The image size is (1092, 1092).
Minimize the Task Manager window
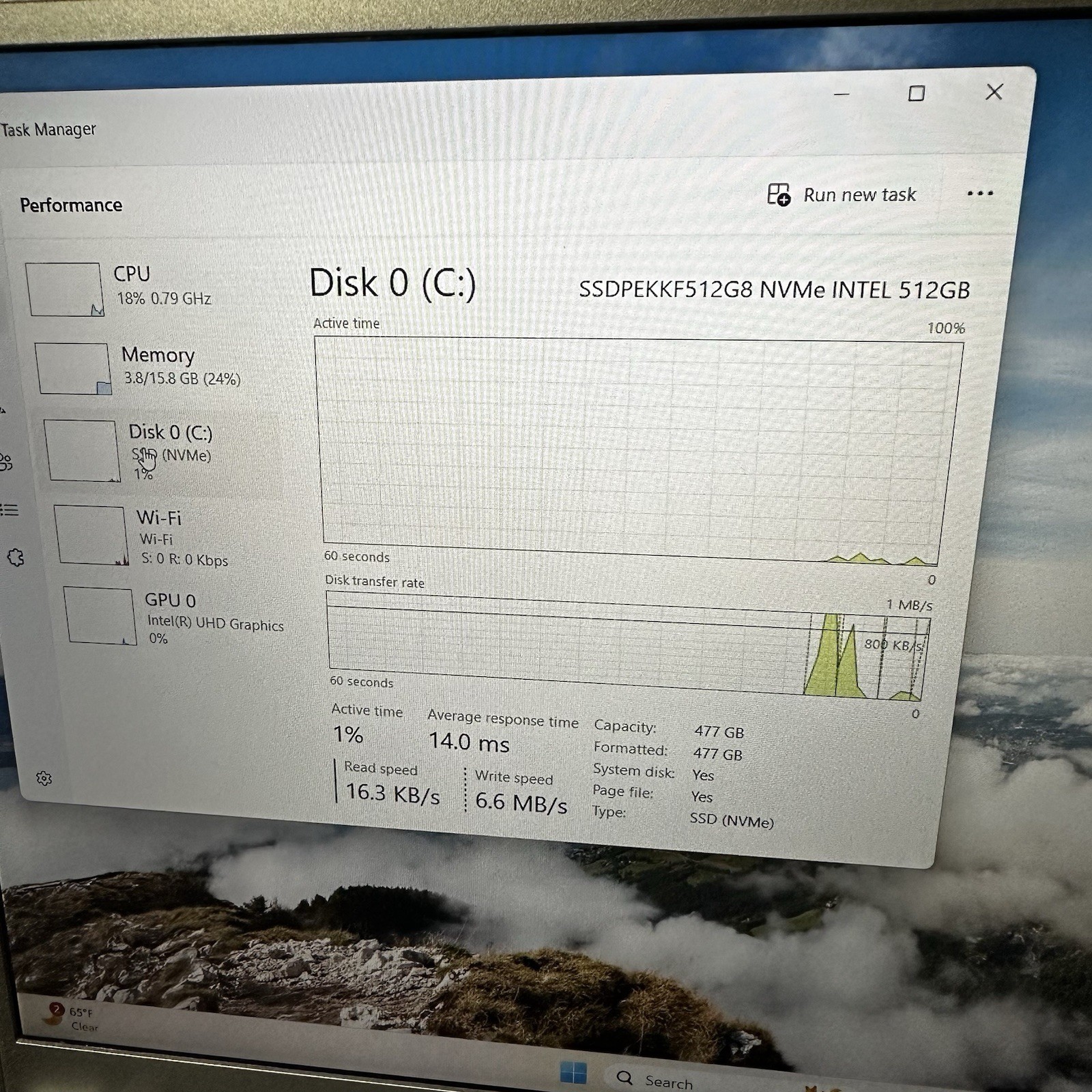point(842,94)
